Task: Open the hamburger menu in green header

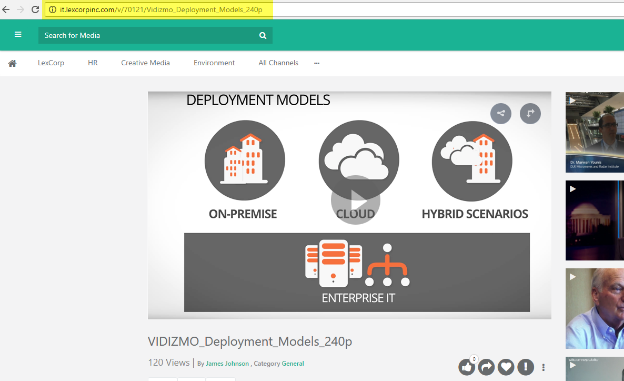Action: [x=18, y=35]
